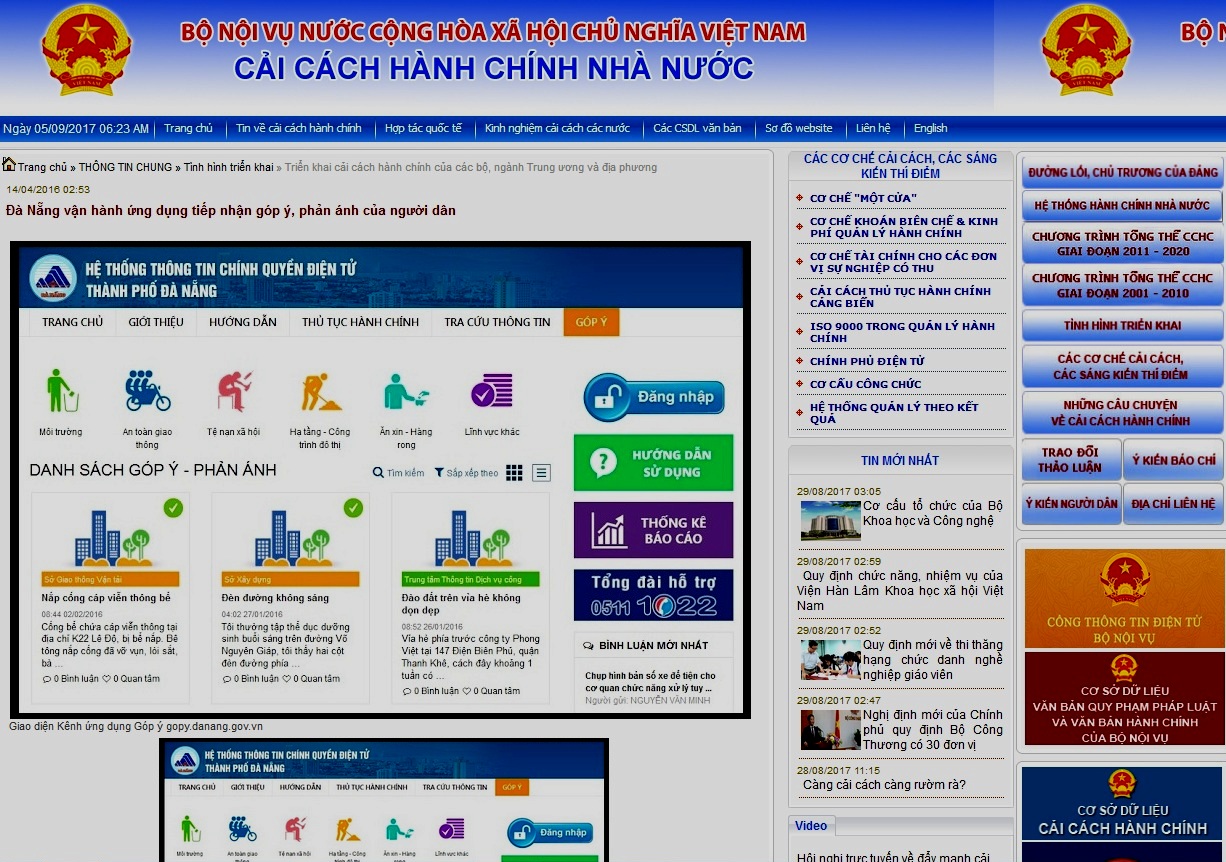Click article date 14/04/2016 02:53

[x=48, y=189]
